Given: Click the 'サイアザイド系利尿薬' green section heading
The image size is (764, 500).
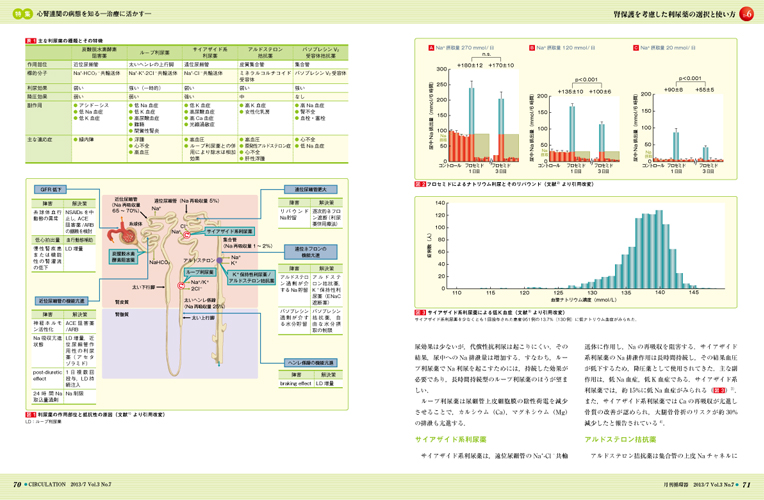Looking at the screenshot, I should (x=451, y=439).
